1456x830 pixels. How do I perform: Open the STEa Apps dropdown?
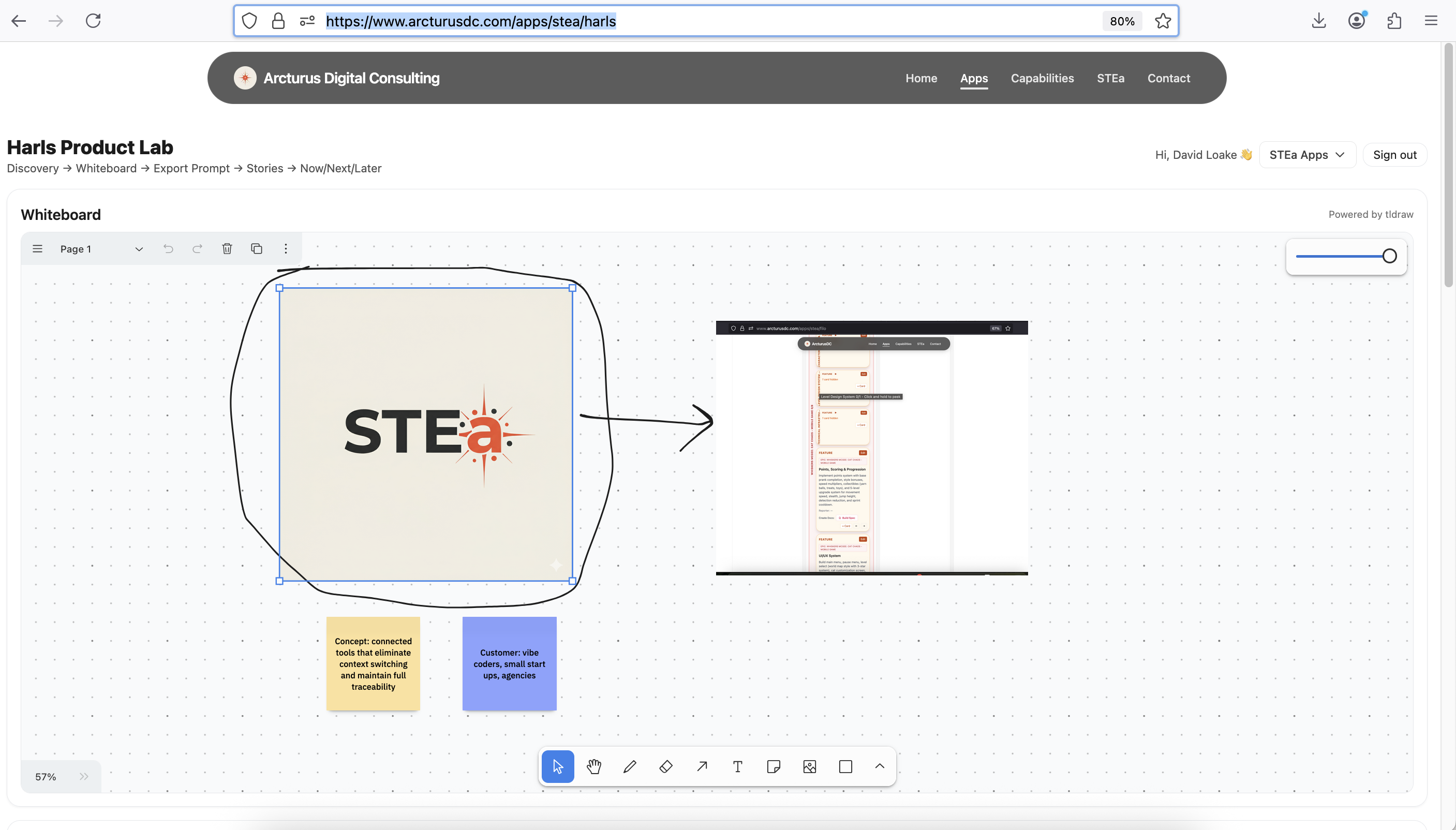tap(1306, 155)
